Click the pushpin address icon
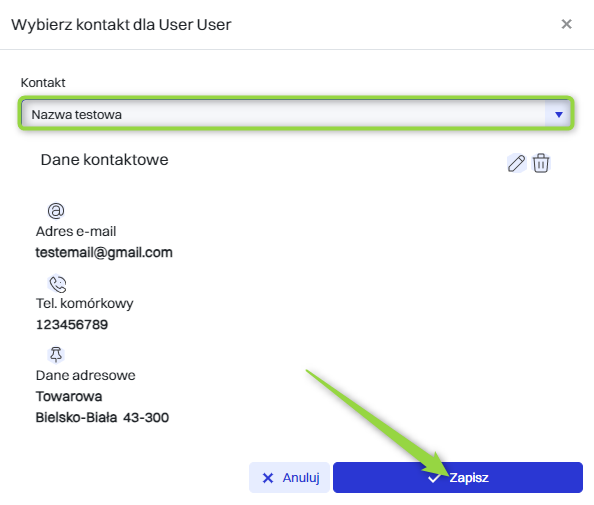 point(56,355)
